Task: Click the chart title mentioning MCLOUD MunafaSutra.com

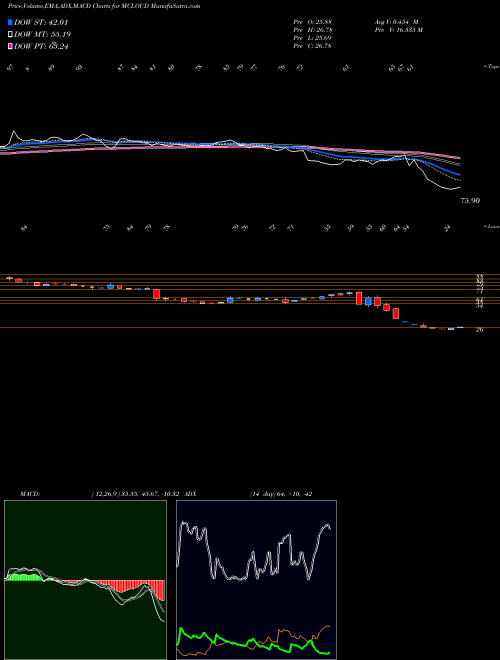Action: point(104,6)
